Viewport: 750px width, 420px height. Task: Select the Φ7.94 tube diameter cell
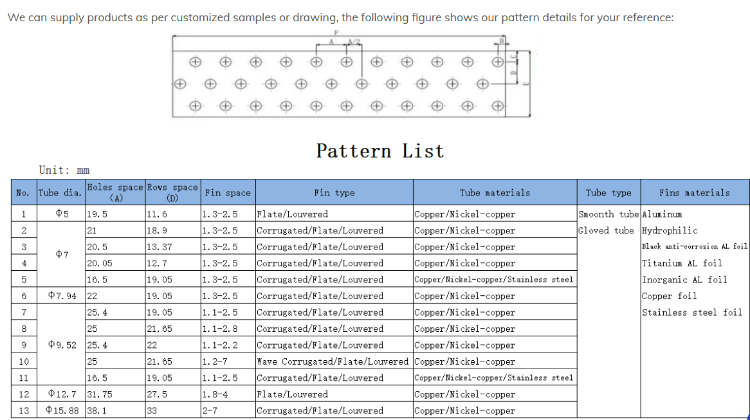[x=61, y=296]
